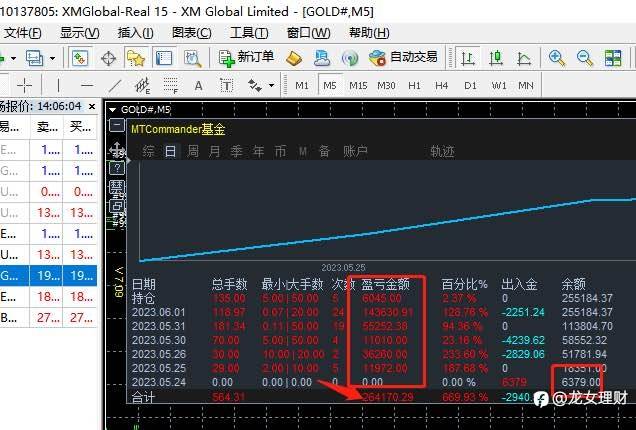The image size is (636, 430).
Task: Click the 255184.37 balance for 2023.06.01
Action: coord(587,312)
